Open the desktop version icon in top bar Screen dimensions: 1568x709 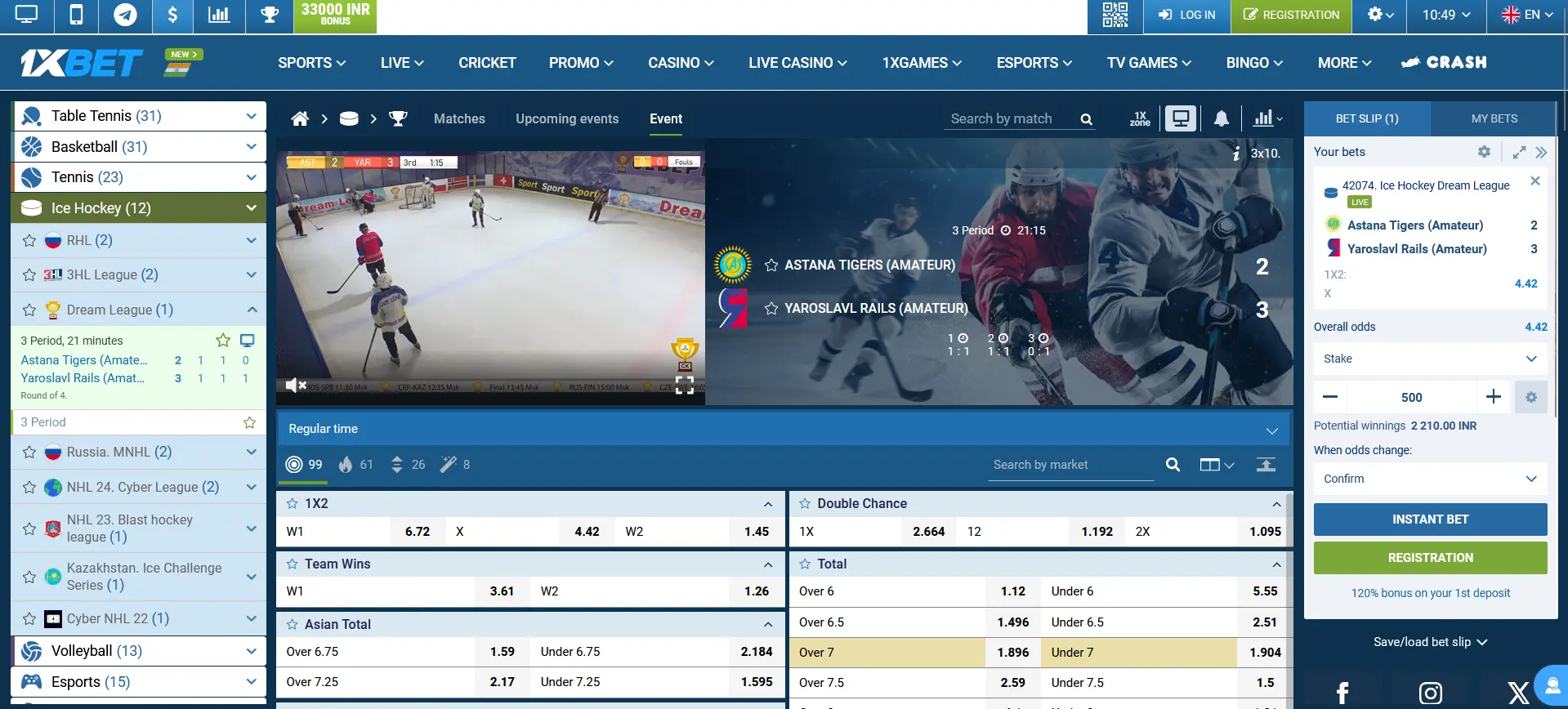(26, 15)
